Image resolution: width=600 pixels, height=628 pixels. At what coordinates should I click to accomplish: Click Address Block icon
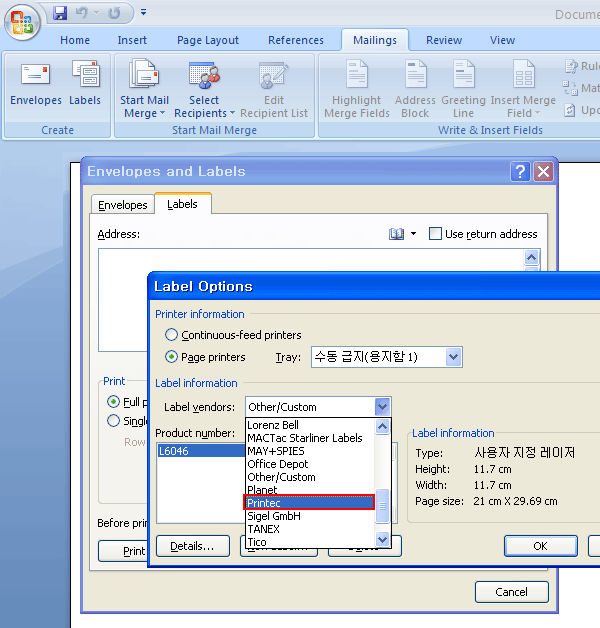415,89
